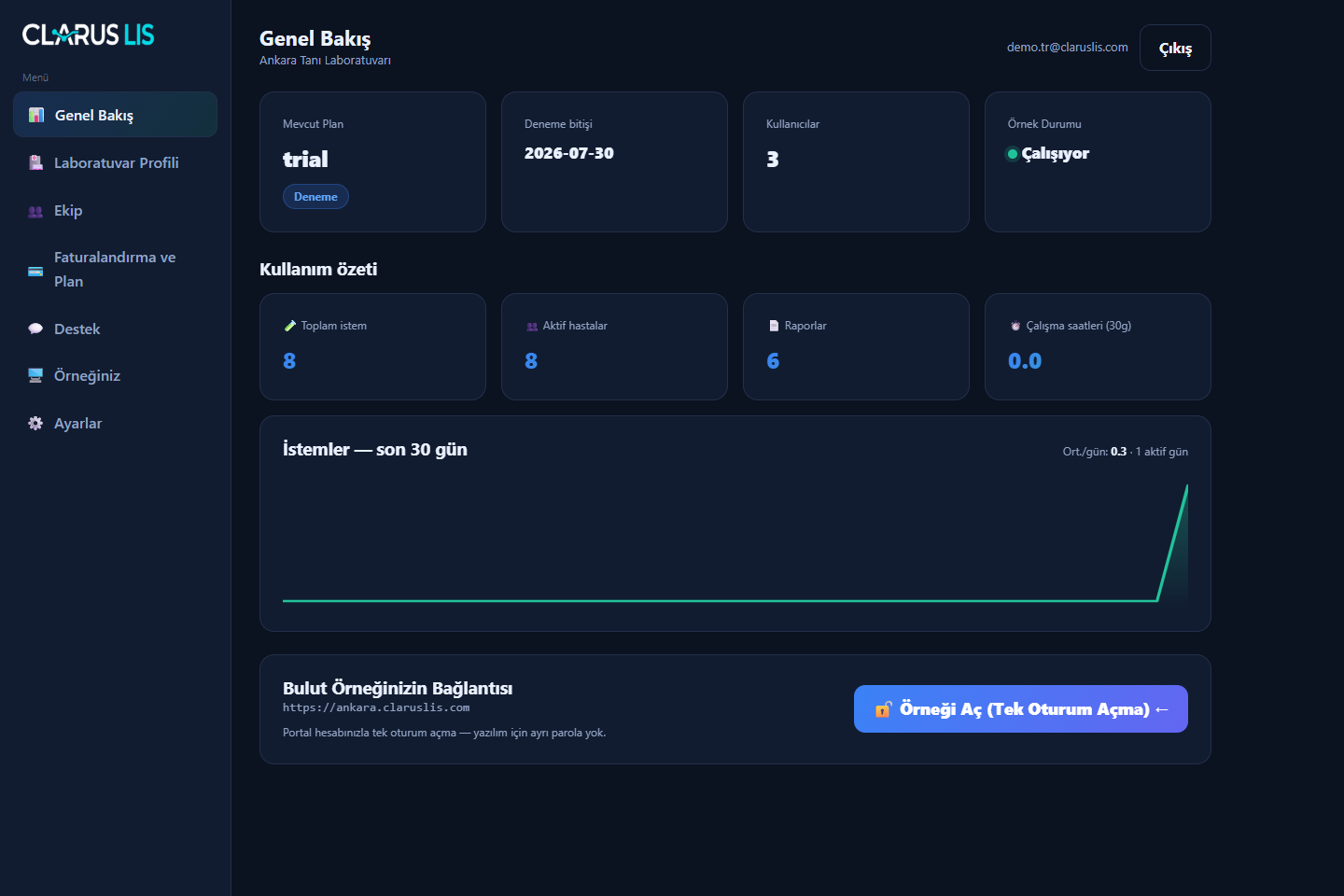This screenshot has height=896, width=1344.
Task: Click the Ekip people icon
Action: click(x=35, y=211)
